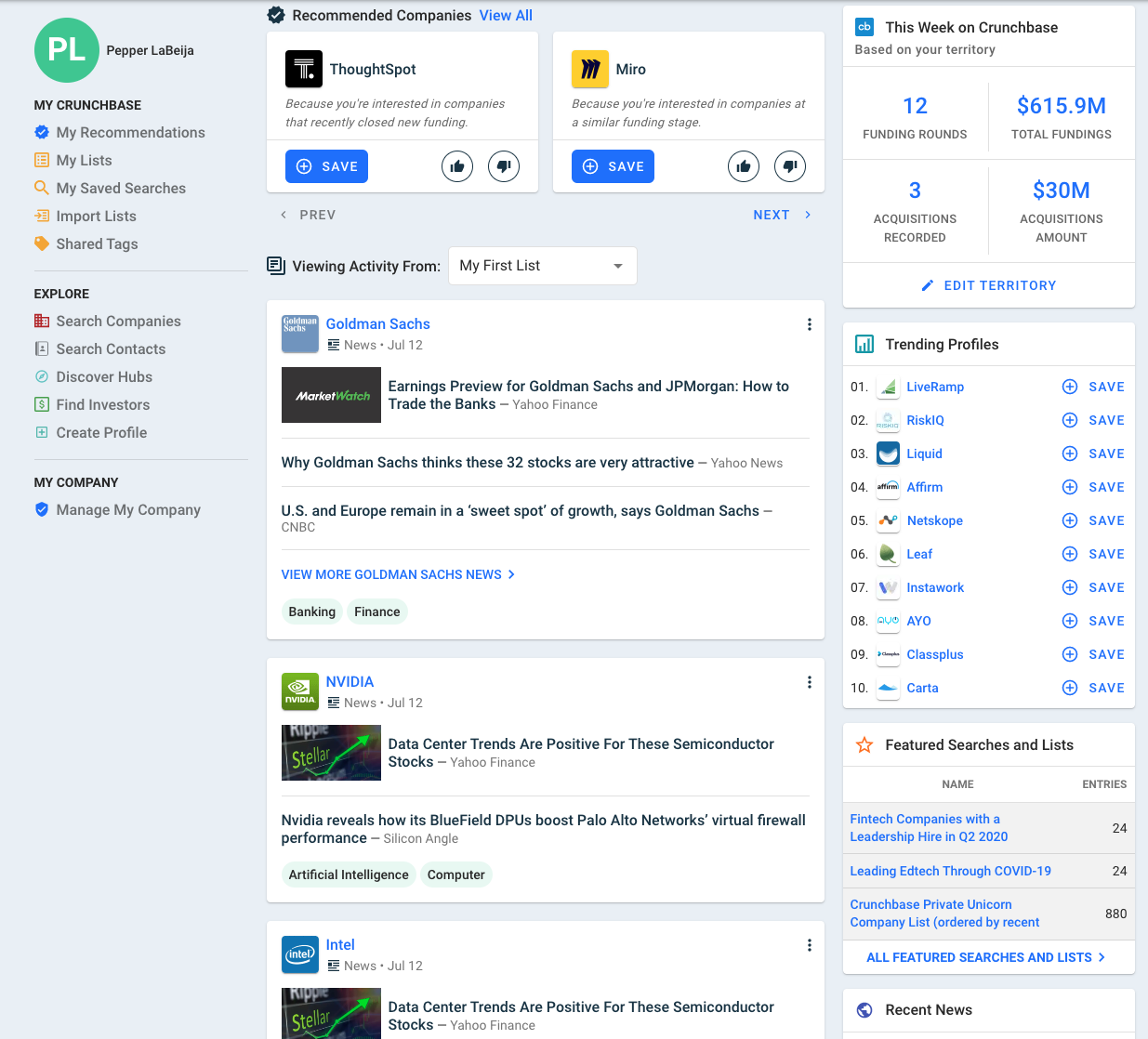Open Leading Edtech Through COVID-19 list
The width and height of the screenshot is (1148, 1039).
pos(951,871)
